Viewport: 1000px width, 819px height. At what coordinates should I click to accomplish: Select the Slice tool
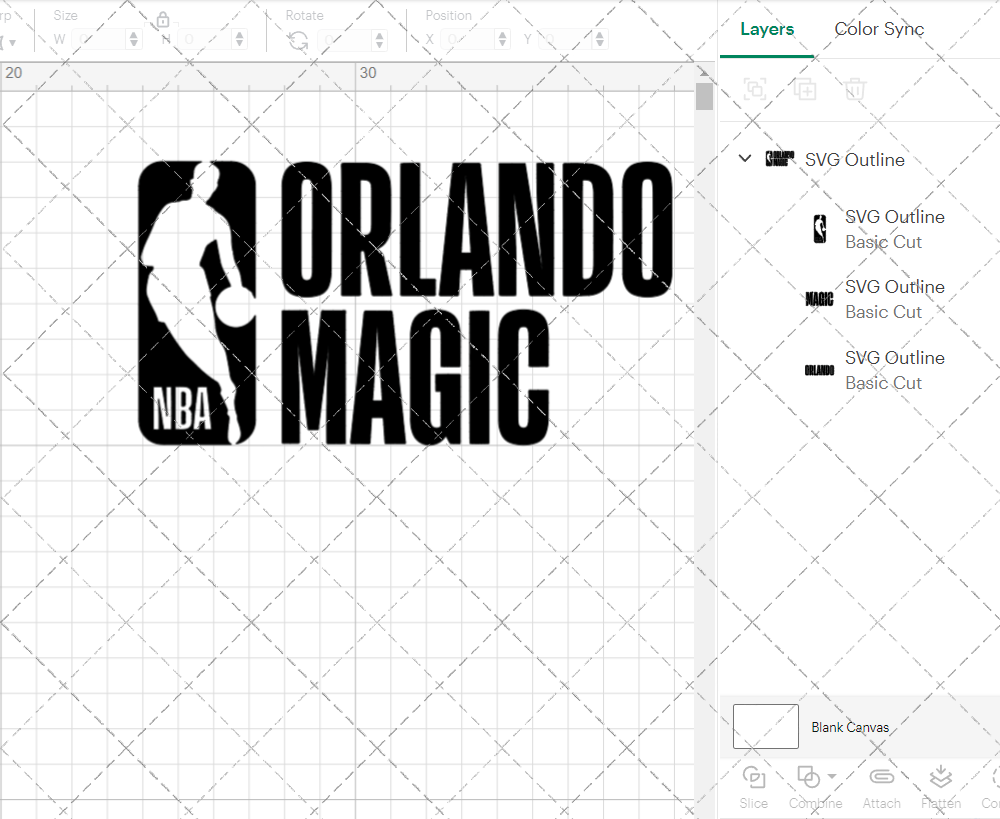[x=753, y=787]
